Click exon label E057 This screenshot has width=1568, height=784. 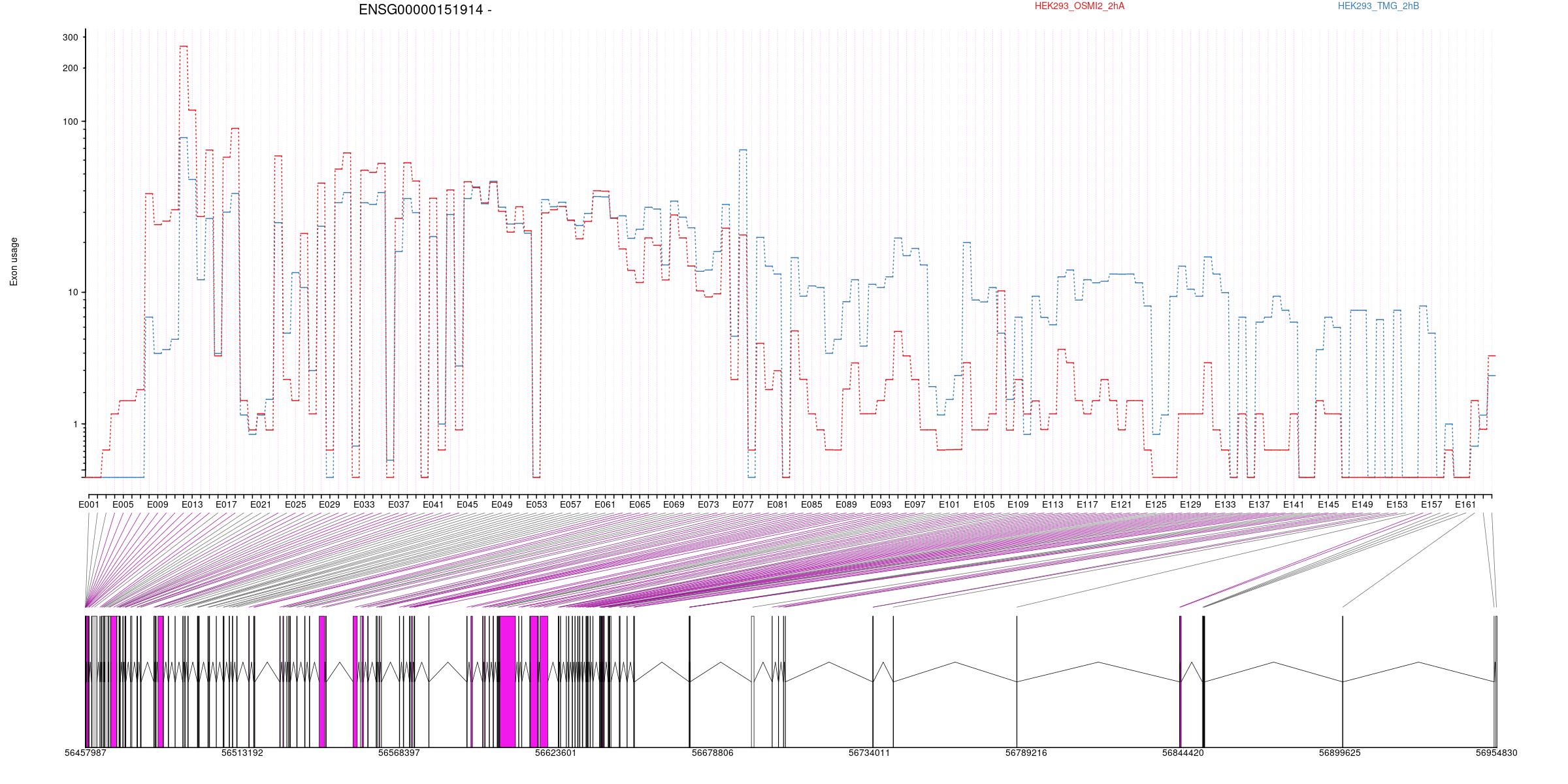(x=570, y=504)
